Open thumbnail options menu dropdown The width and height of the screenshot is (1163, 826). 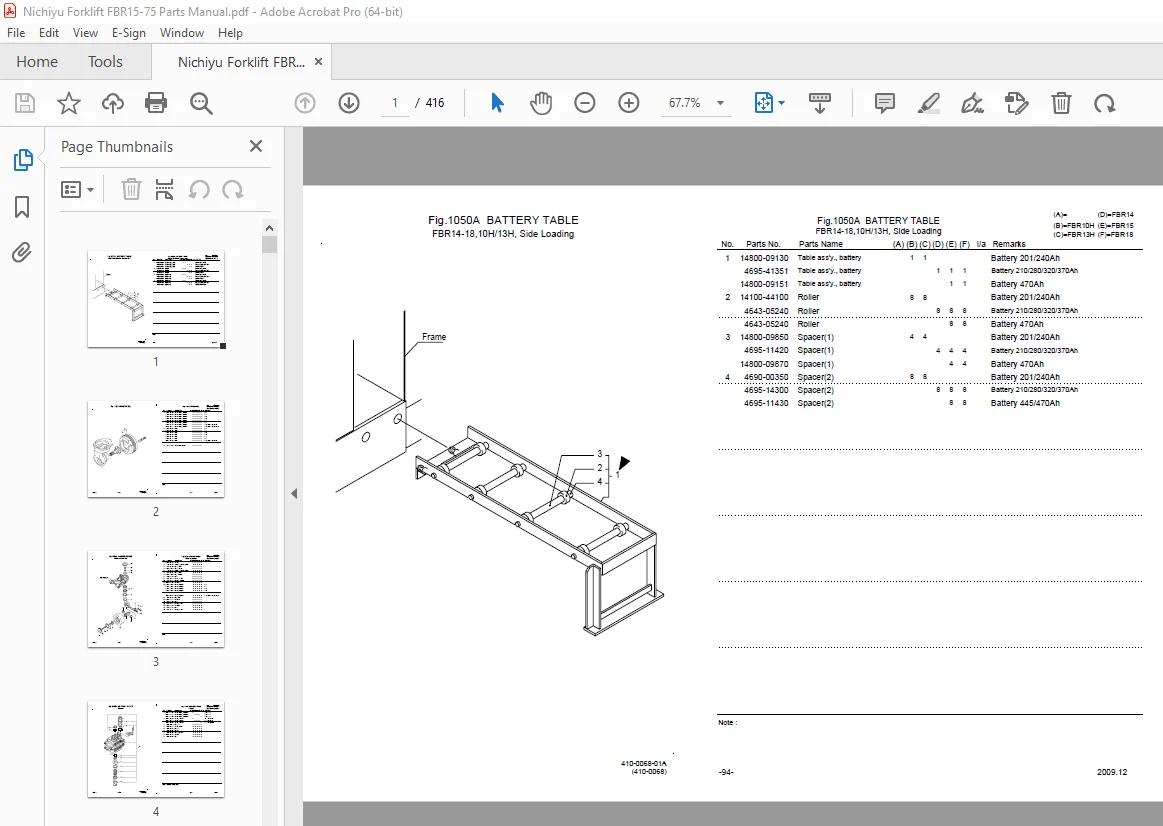77,190
